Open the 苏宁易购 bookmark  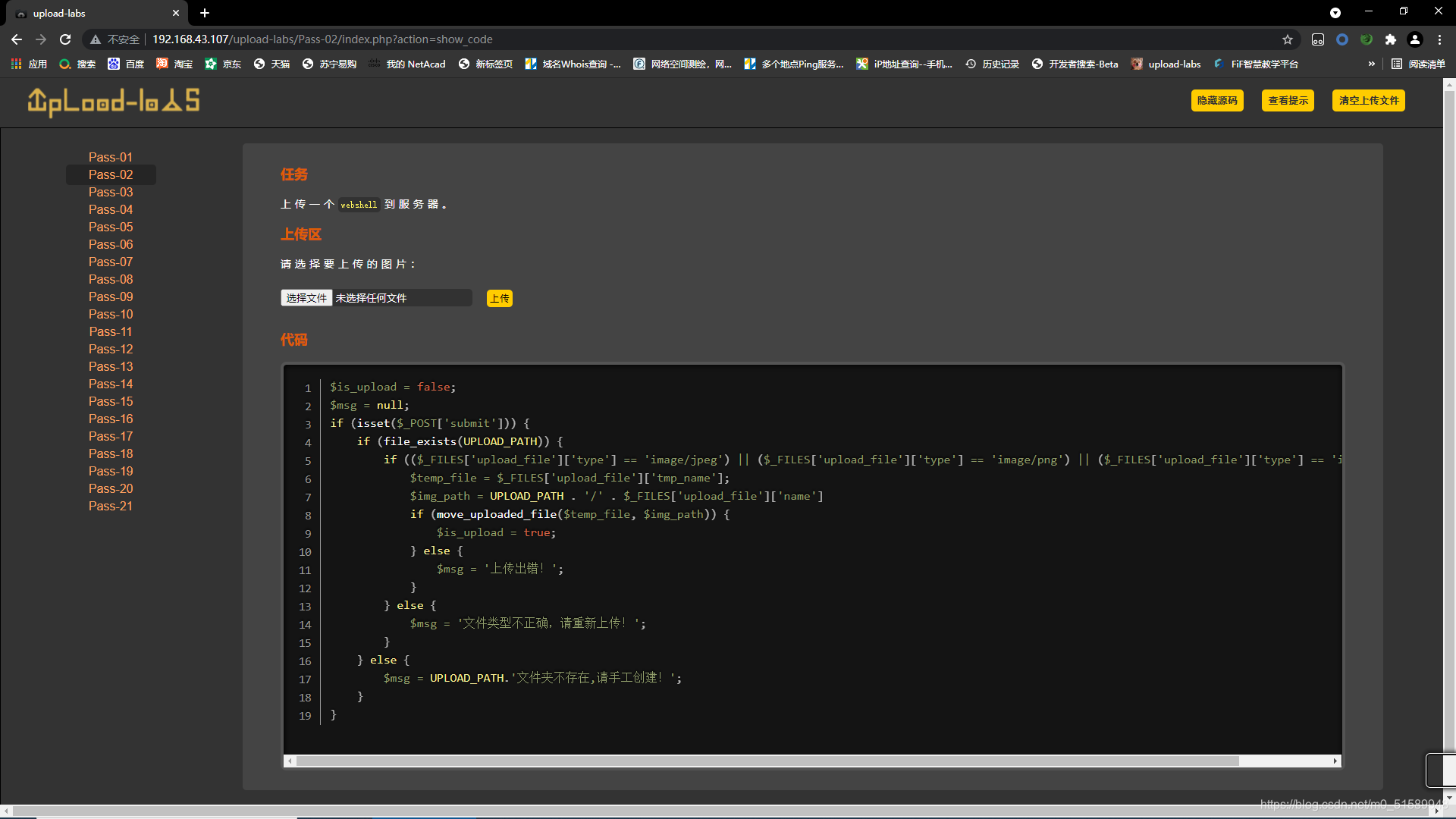[x=329, y=64]
